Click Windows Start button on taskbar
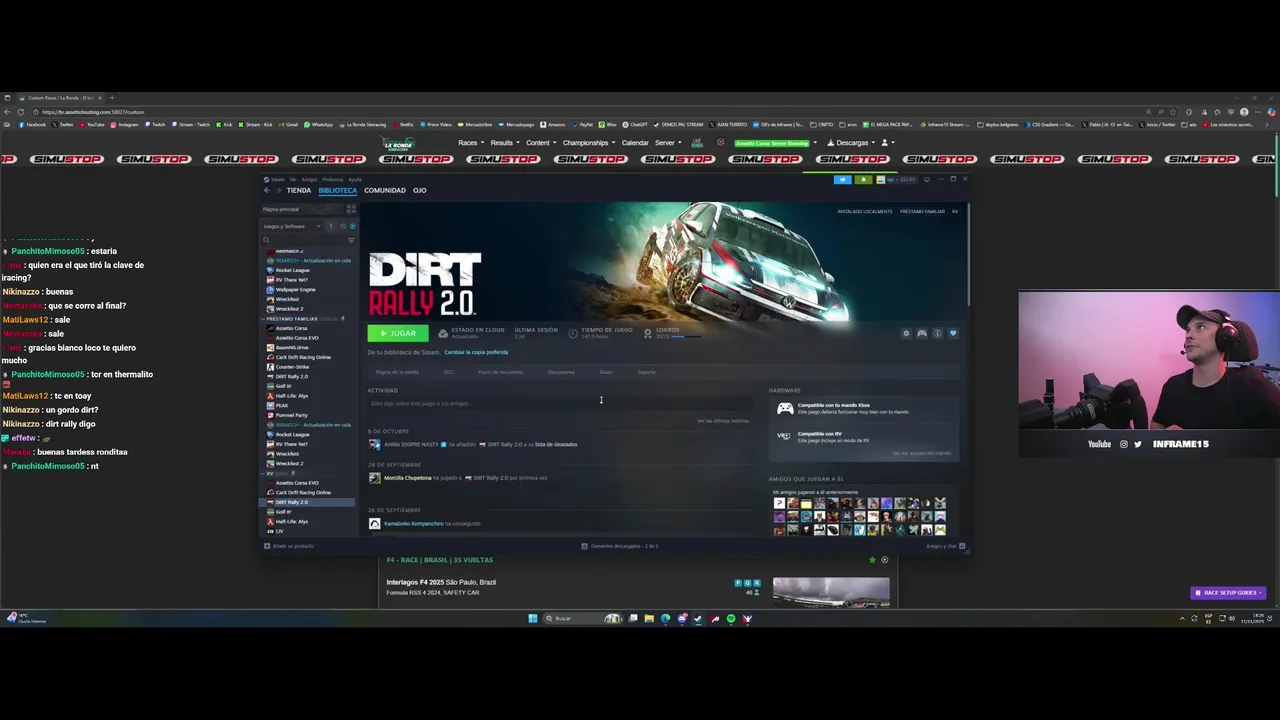 [532, 618]
